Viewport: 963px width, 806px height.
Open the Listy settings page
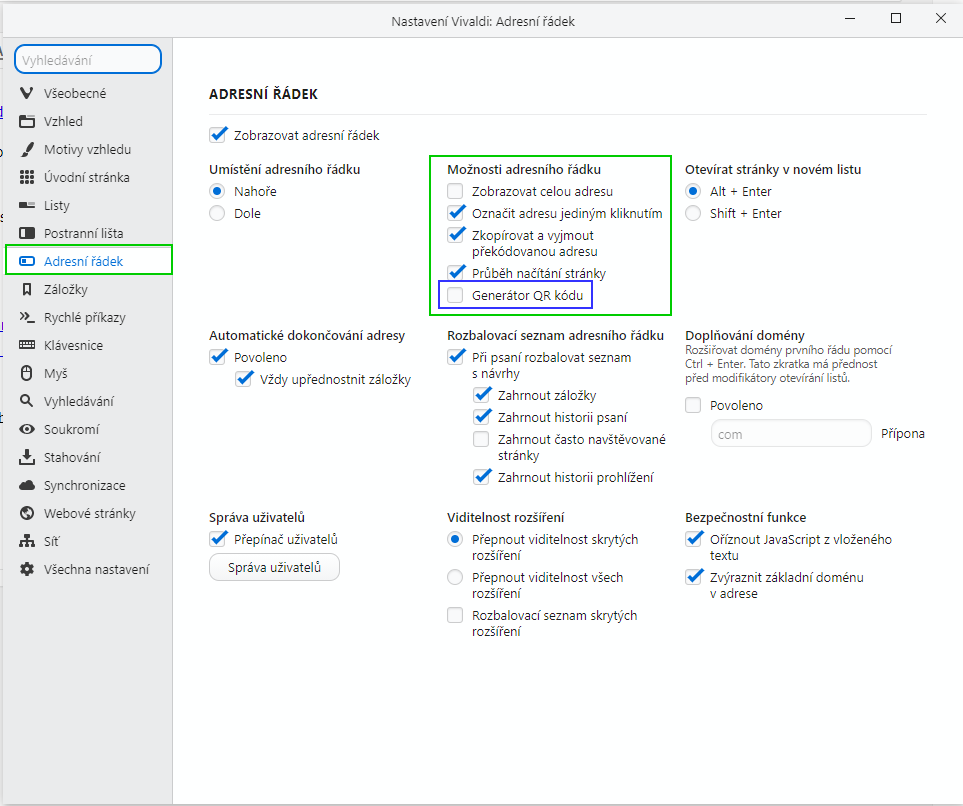click(57, 206)
